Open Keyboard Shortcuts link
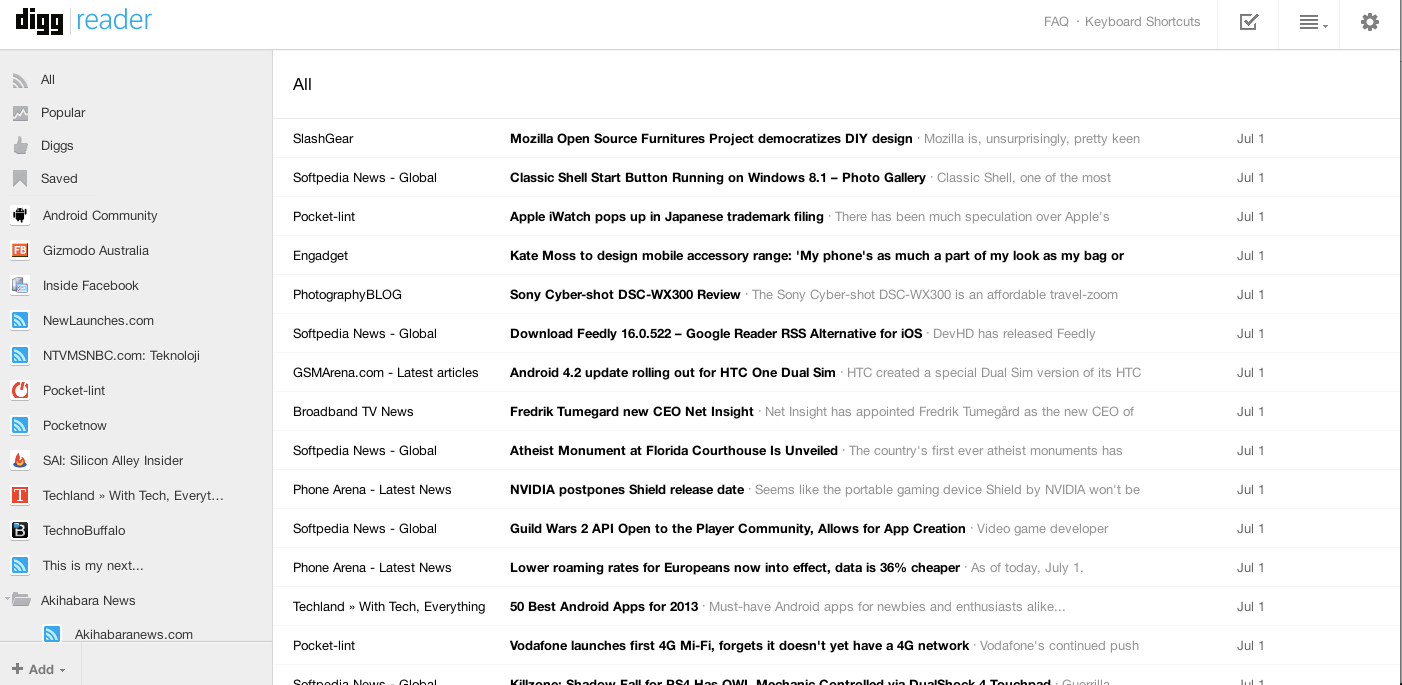The image size is (1402, 685). point(1142,22)
